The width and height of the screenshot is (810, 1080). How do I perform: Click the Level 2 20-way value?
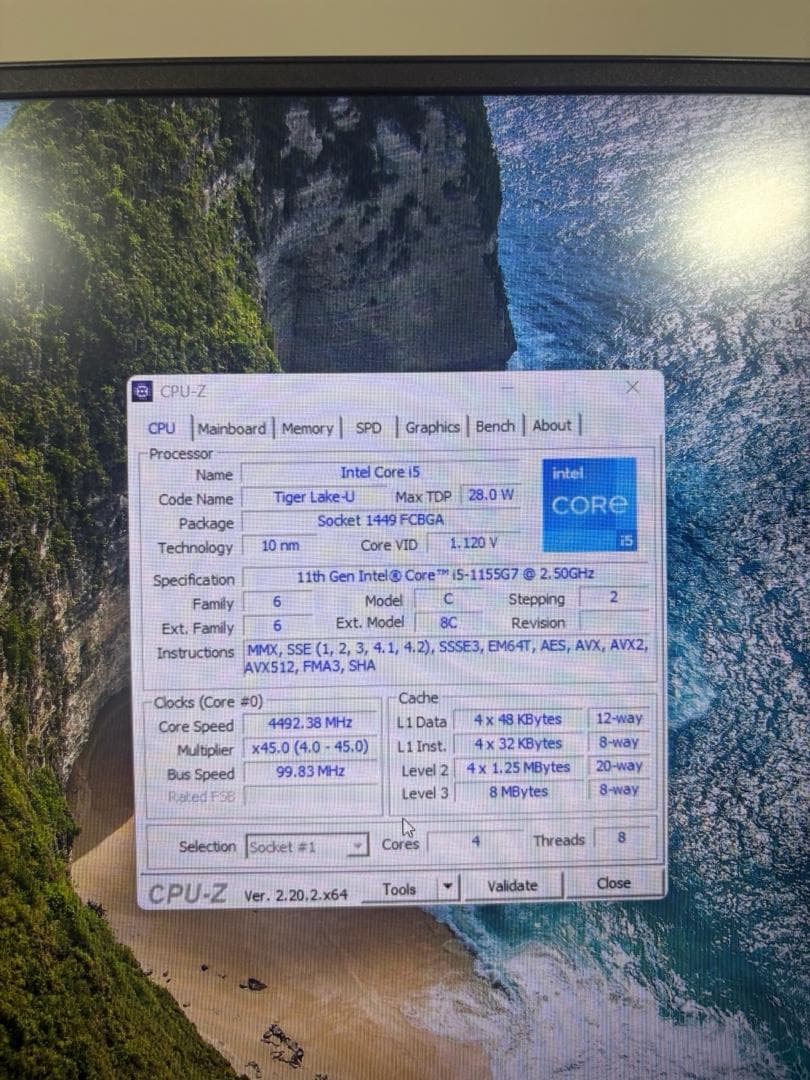(619, 766)
